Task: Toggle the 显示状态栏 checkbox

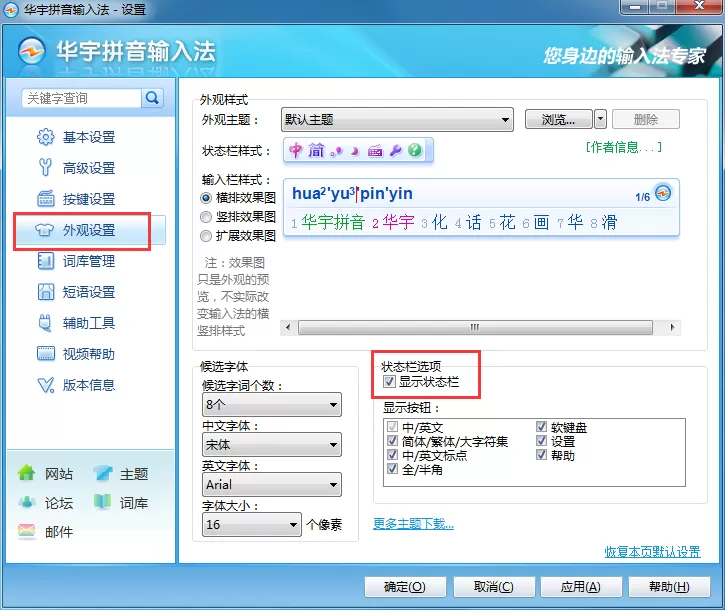Action: (389, 382)
